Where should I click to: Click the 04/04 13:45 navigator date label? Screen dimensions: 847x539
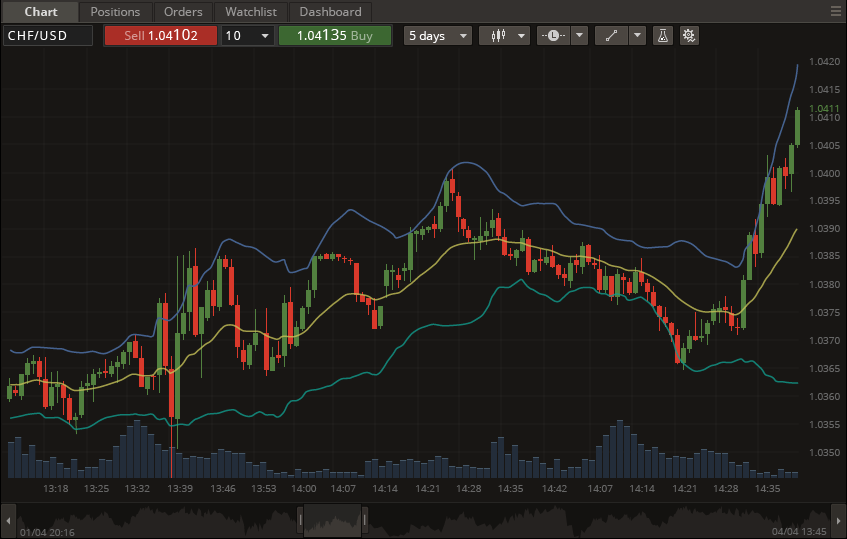tap(799, 532)
